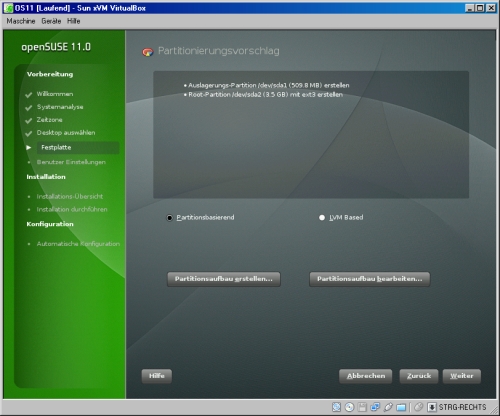Viewport: 500px width, 416px height.
Task: Click the Hilfe button in installer
Action: coord(157,376)
